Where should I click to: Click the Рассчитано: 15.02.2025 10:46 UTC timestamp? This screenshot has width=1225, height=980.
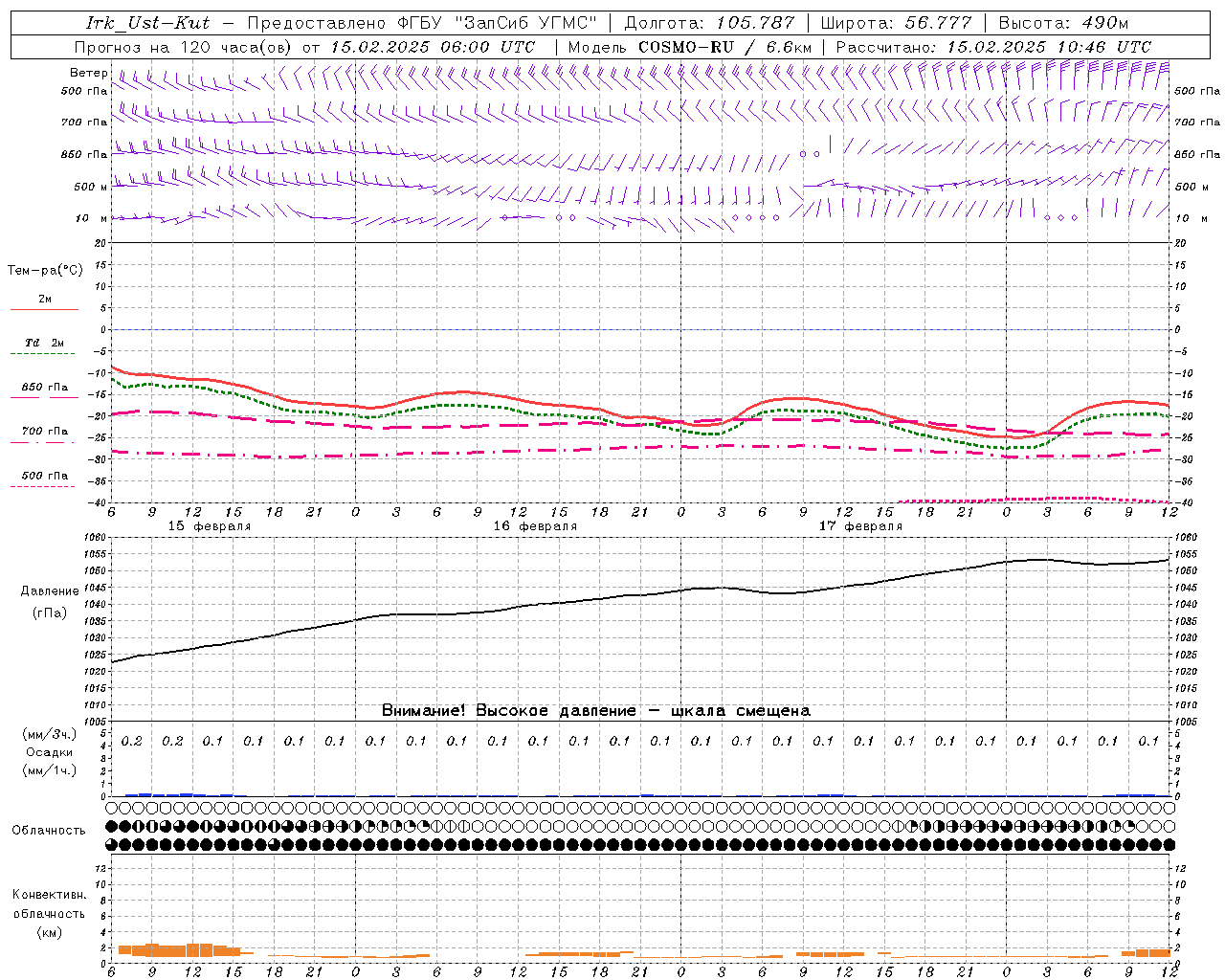click(x=993, y=47)
